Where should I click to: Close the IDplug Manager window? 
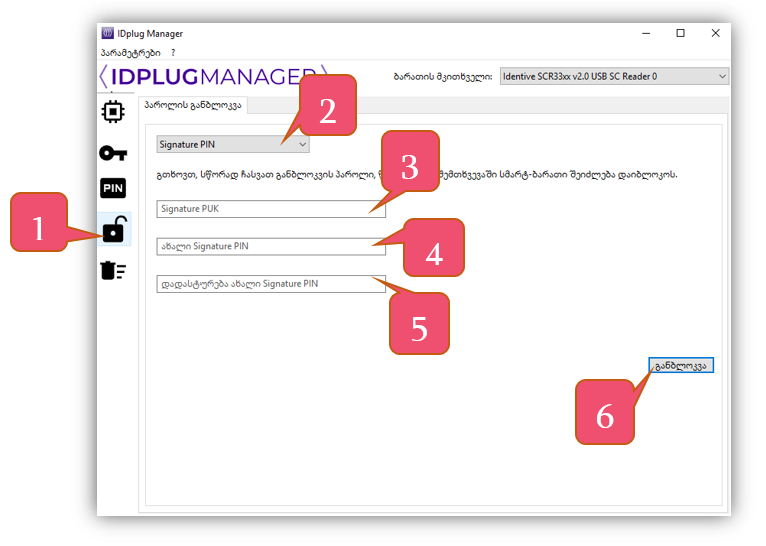(715, 33)
